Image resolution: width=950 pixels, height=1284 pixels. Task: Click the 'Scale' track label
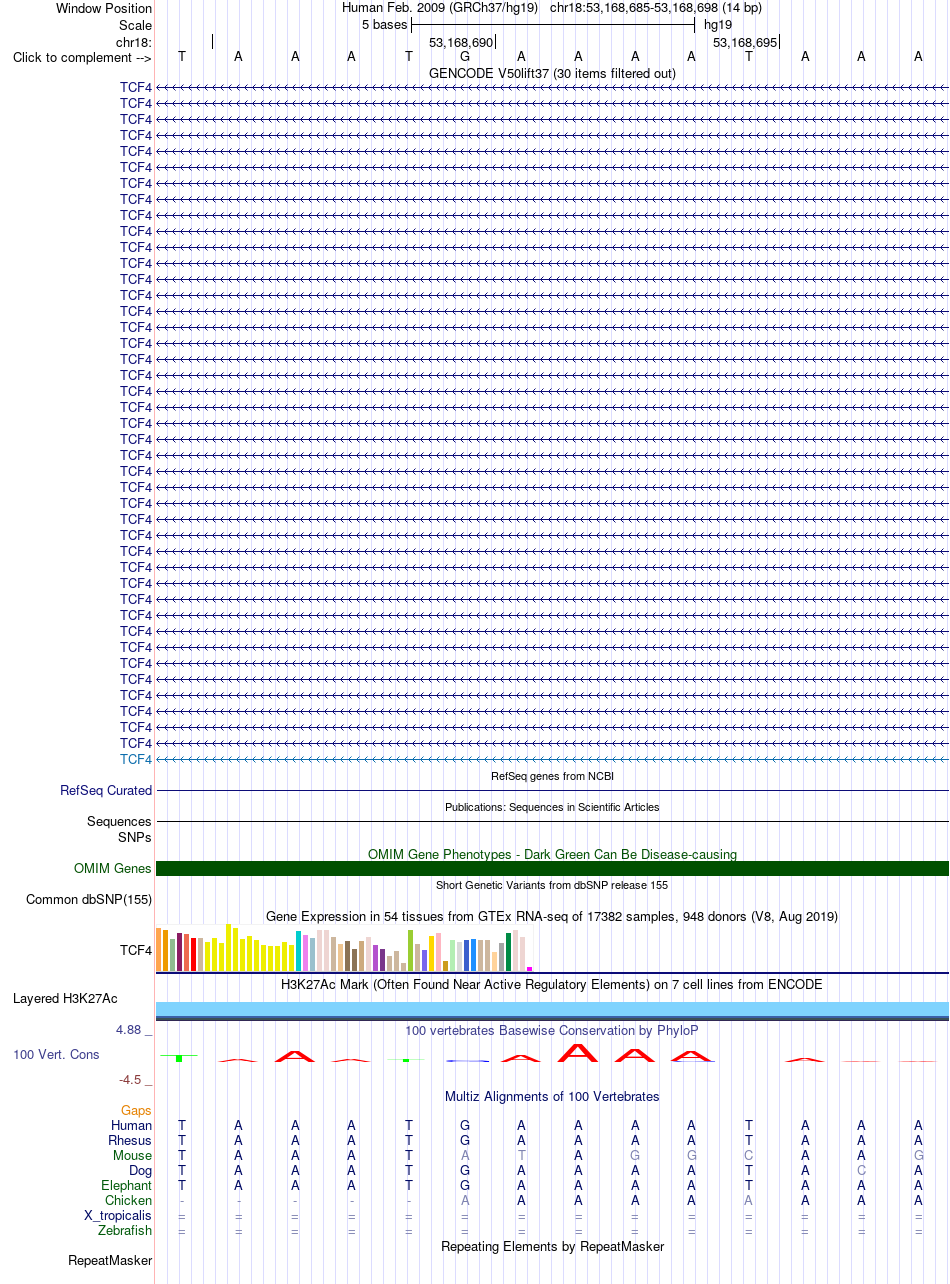135,25
